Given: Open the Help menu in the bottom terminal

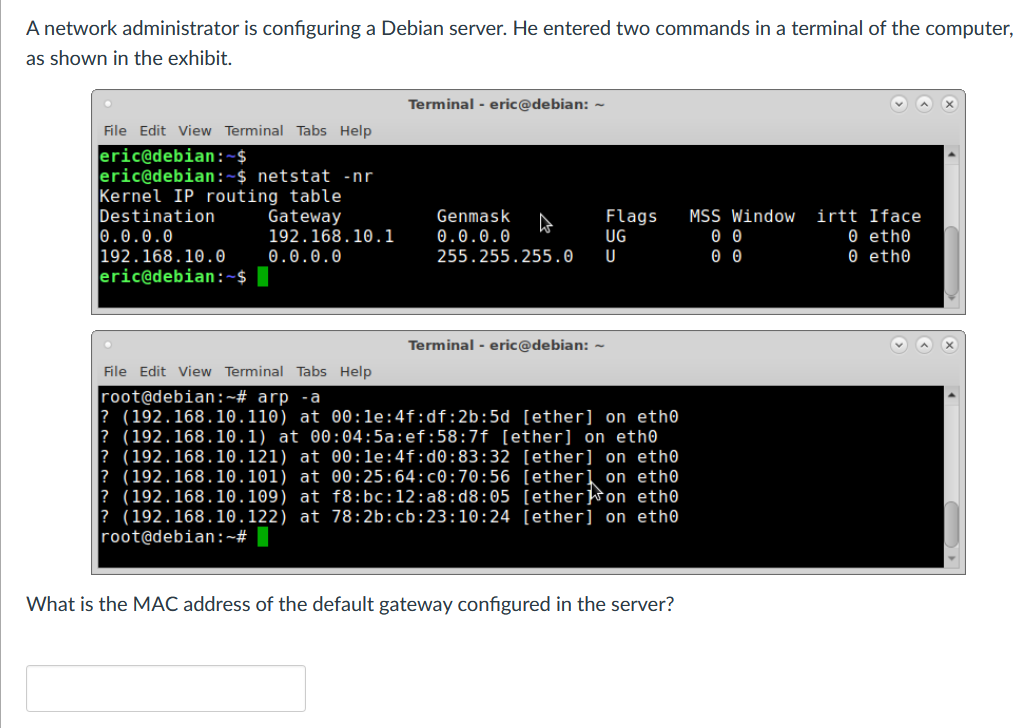Looking at the screenshot, I should (x=355, y=371).
